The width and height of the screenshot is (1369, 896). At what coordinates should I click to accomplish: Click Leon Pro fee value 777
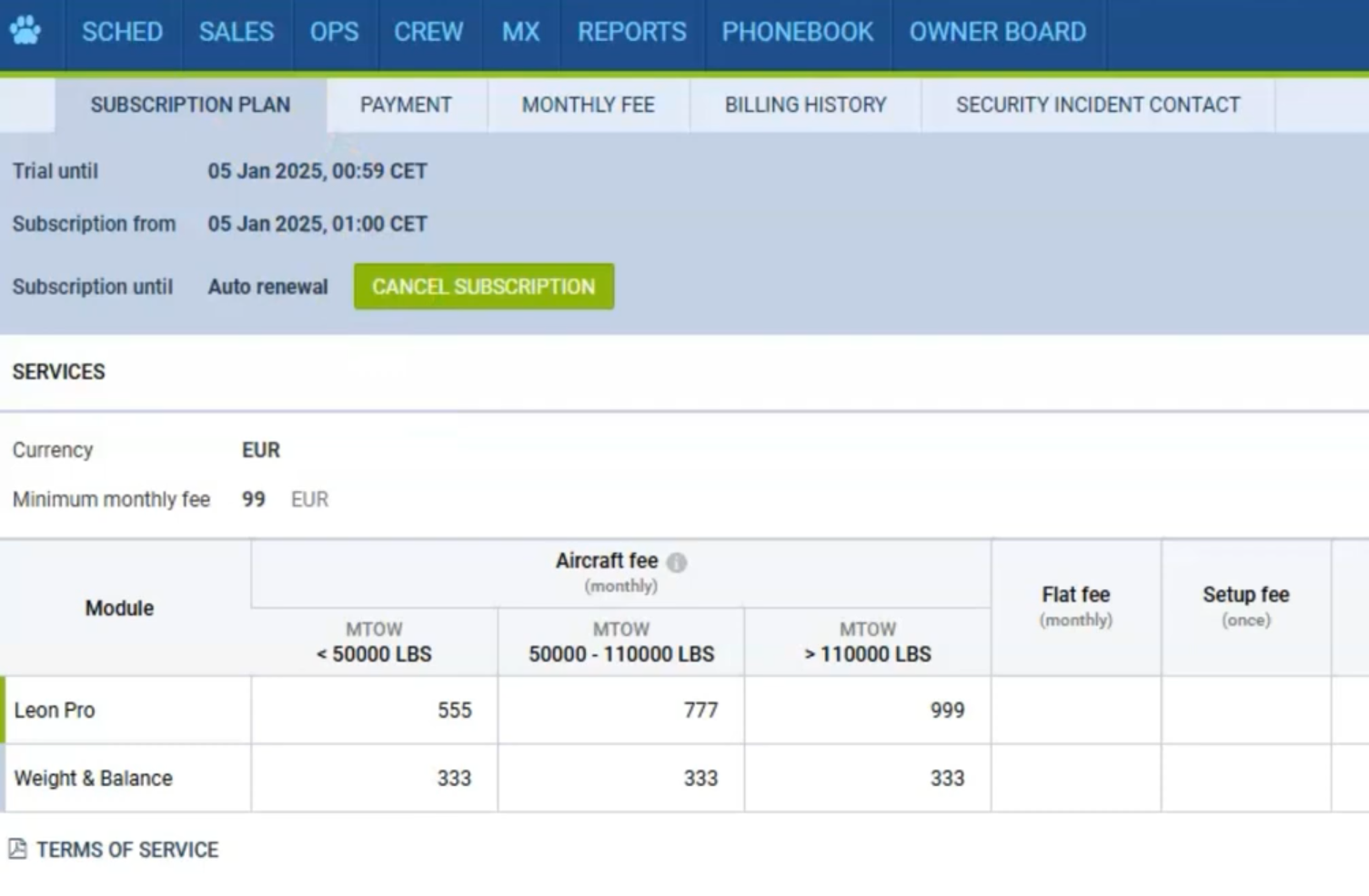[701, 710]
